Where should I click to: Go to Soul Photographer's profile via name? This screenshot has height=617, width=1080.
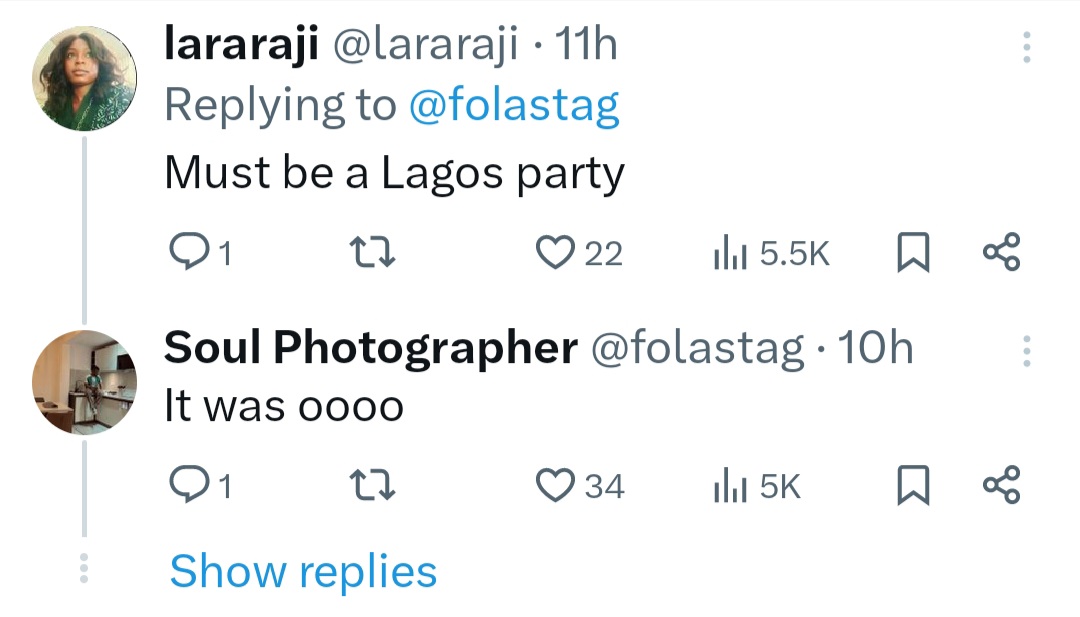click(x=370, y=348)
